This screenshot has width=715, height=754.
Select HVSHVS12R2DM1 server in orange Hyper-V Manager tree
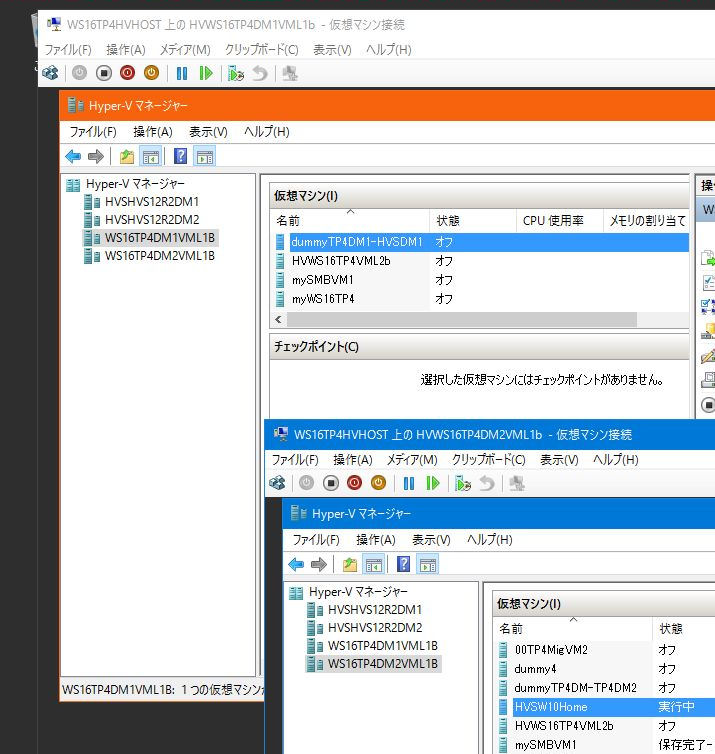coord(151,201)
